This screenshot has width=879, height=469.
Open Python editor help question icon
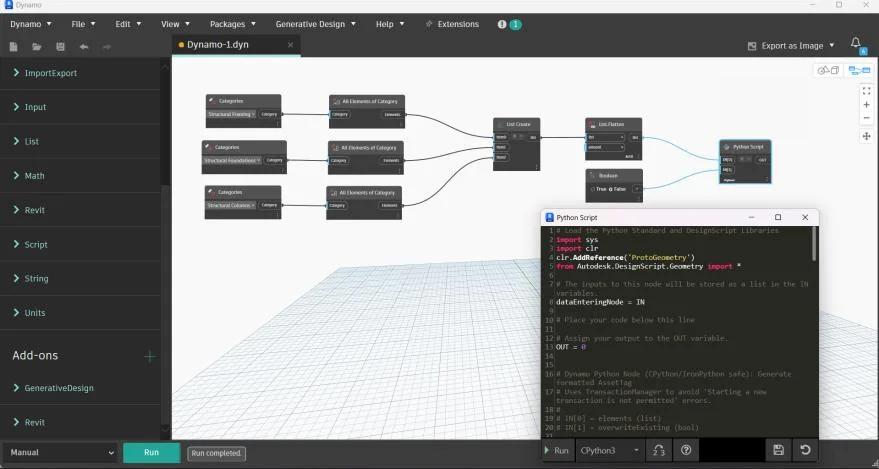pyautogui.click(x=686, y=451)
